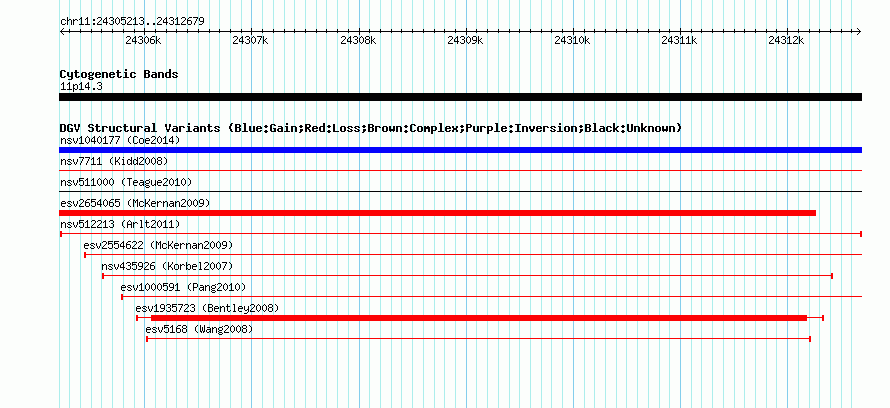Click the thick red bar of esv1935723

pyautogui.click(x=478, y=318)
